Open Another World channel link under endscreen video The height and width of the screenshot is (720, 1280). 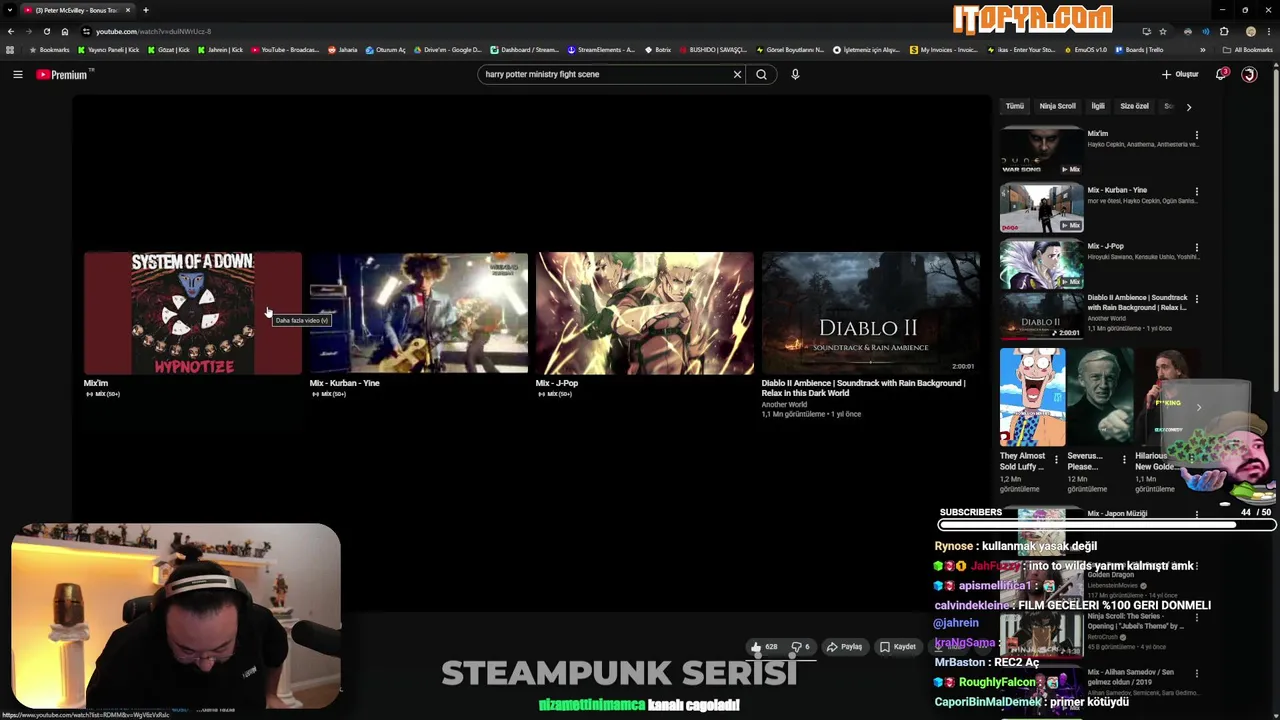coord(784,405)
